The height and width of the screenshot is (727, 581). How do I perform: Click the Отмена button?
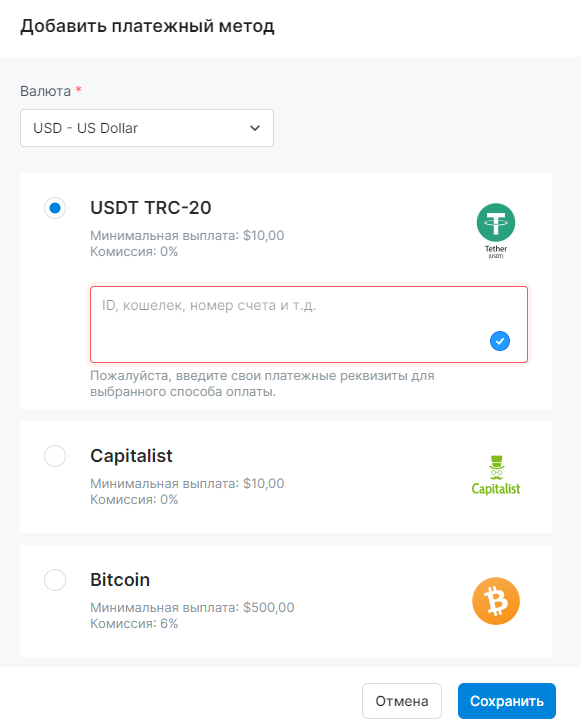(402, 701)
